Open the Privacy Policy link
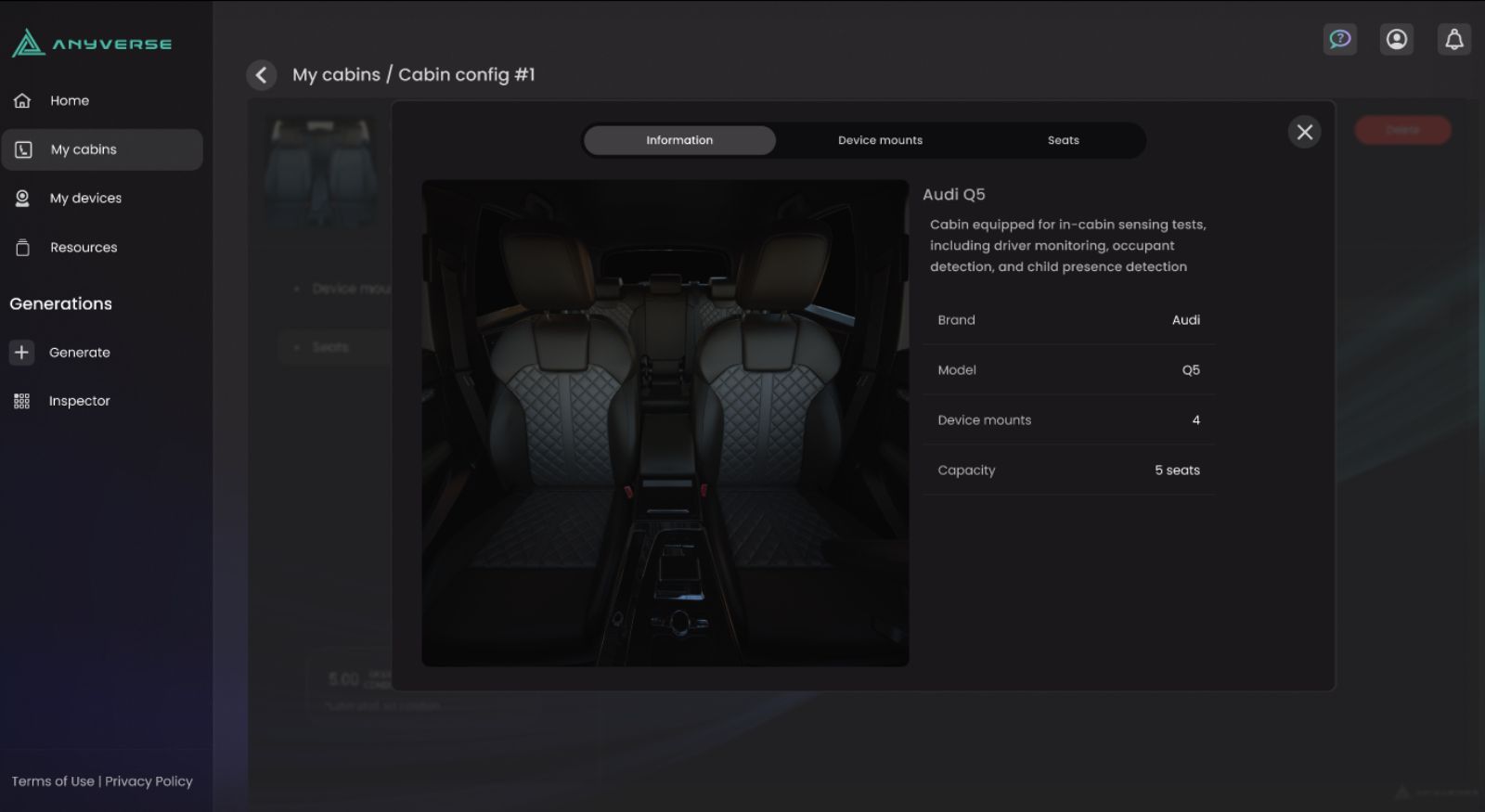 pos(148,781)
